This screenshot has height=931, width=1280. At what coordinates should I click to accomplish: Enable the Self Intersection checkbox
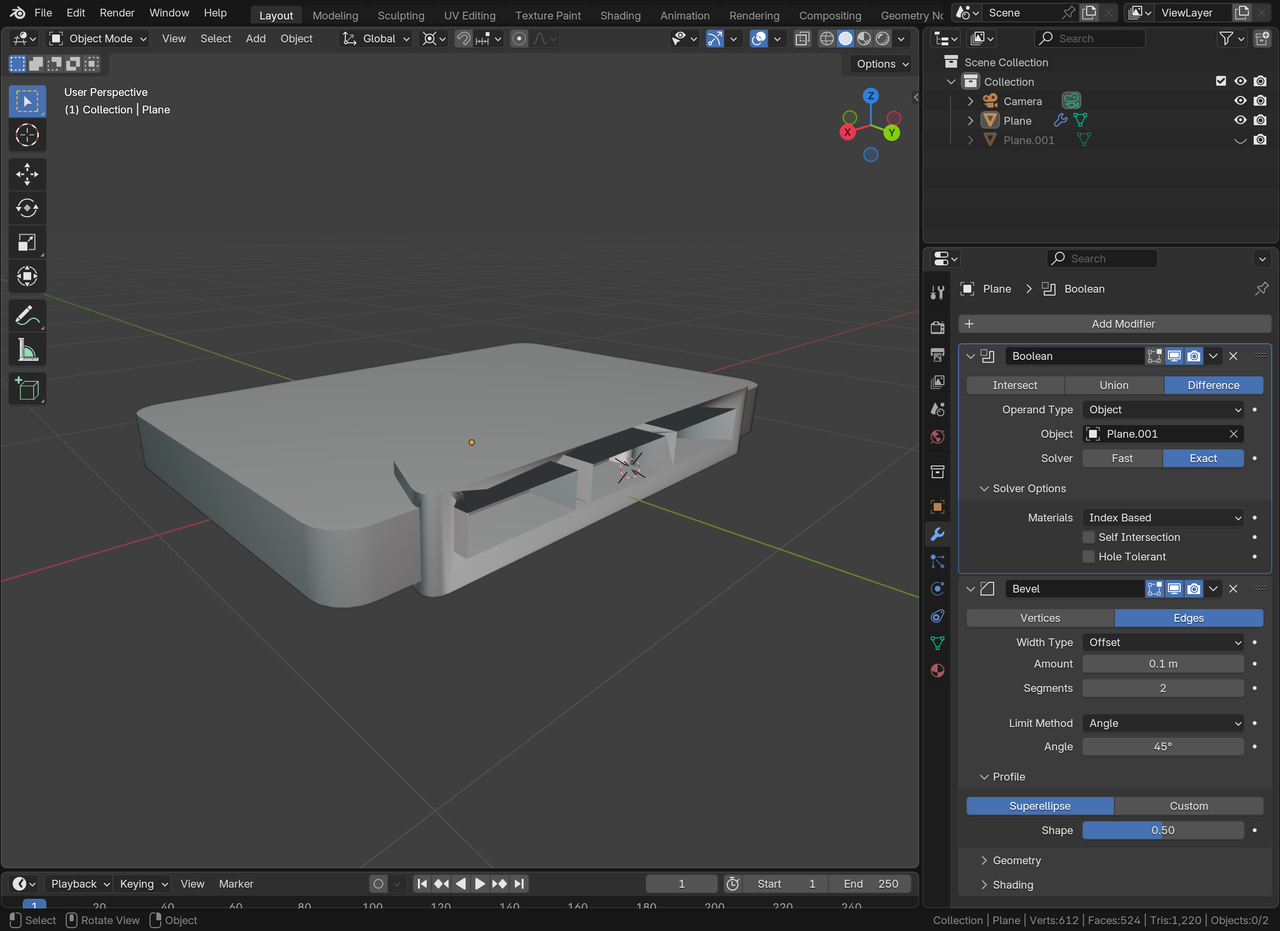pos(1088,537)
